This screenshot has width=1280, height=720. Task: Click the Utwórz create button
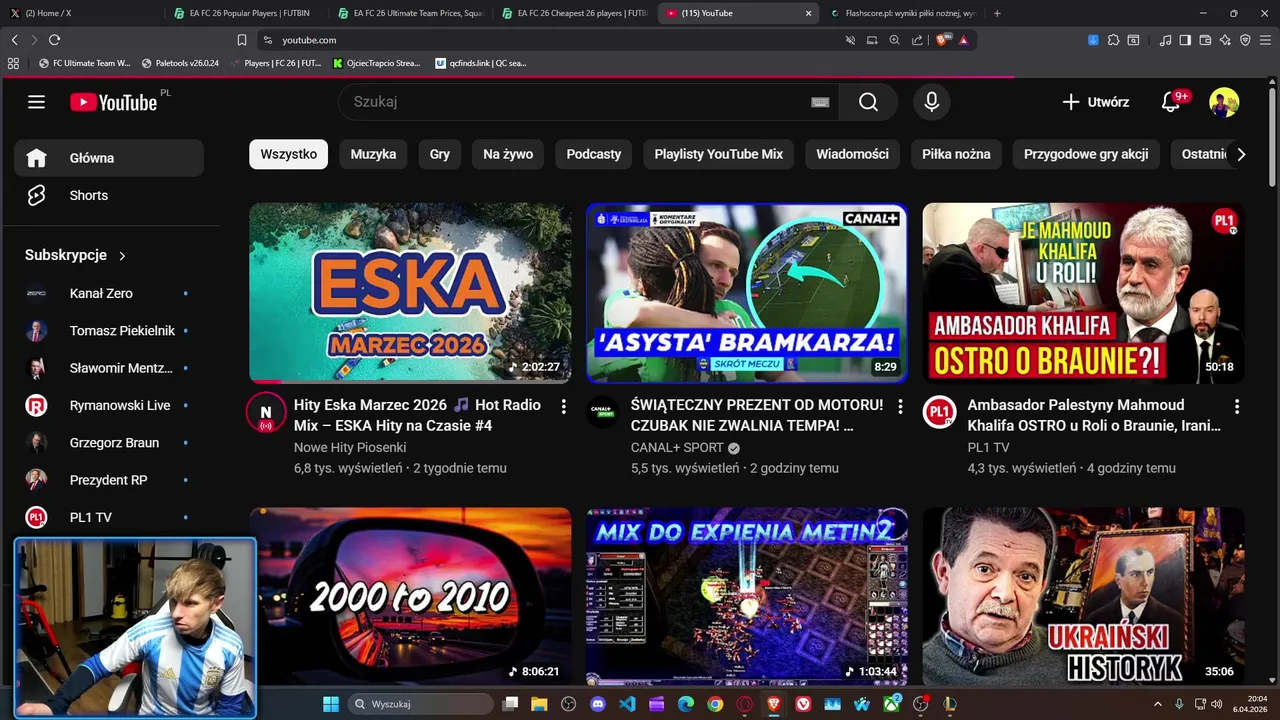click(x=1095, y=102)
